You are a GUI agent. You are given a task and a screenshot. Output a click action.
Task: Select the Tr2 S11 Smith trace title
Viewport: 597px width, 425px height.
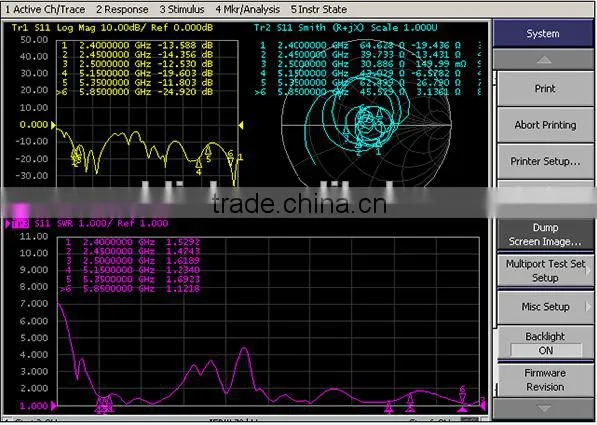[346, 28]
